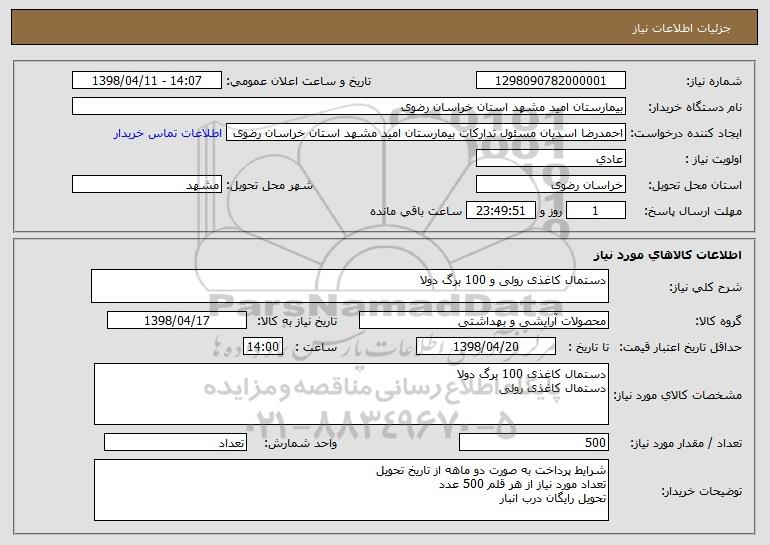This screenshot has width=770, height=545.
Task: Click the header title جزئیات اطلاعات نیاز
Action: (x=681, y=28)
